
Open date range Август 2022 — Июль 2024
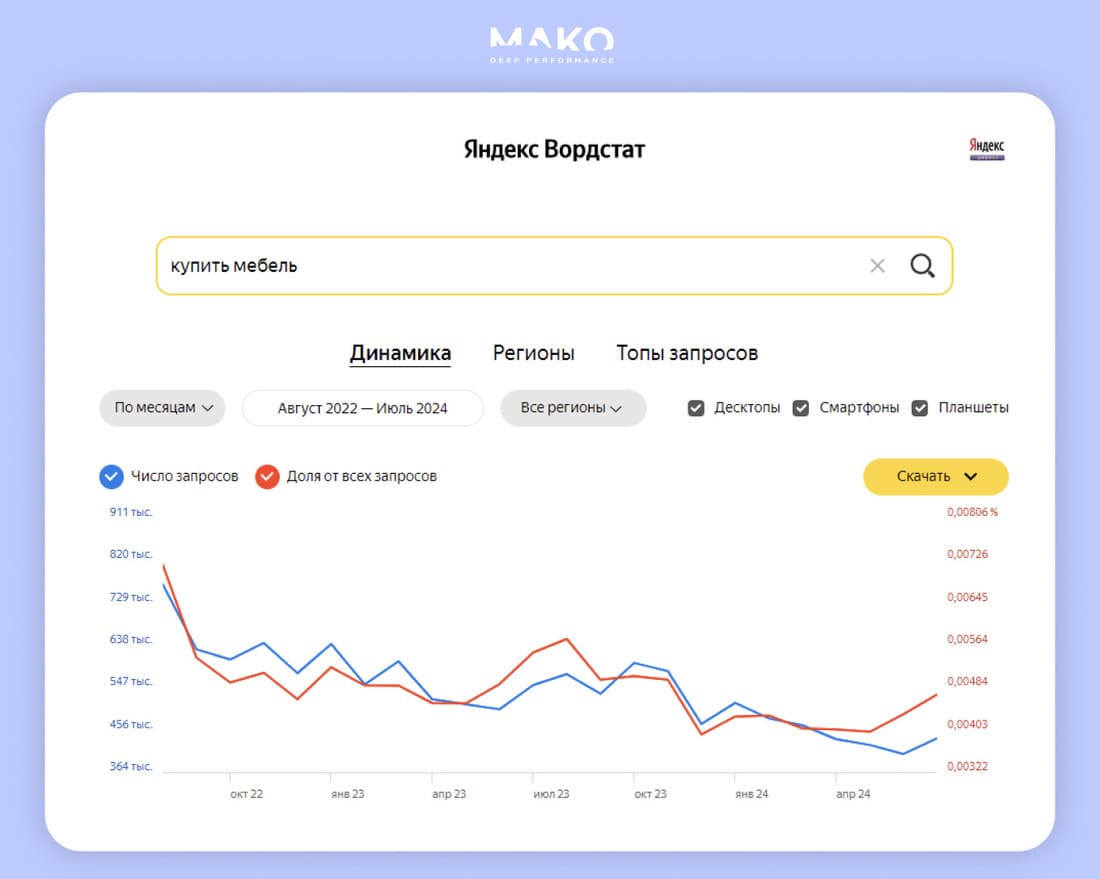[362, 408]
